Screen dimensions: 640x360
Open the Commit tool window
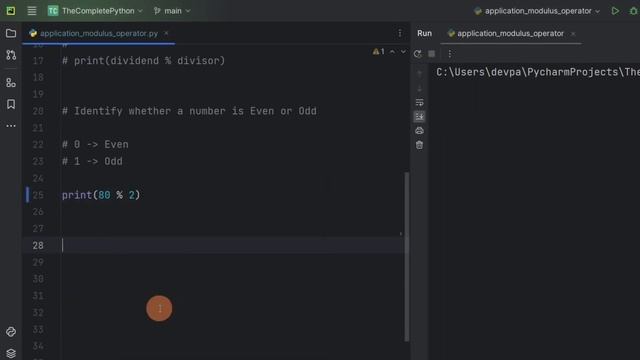11,55
